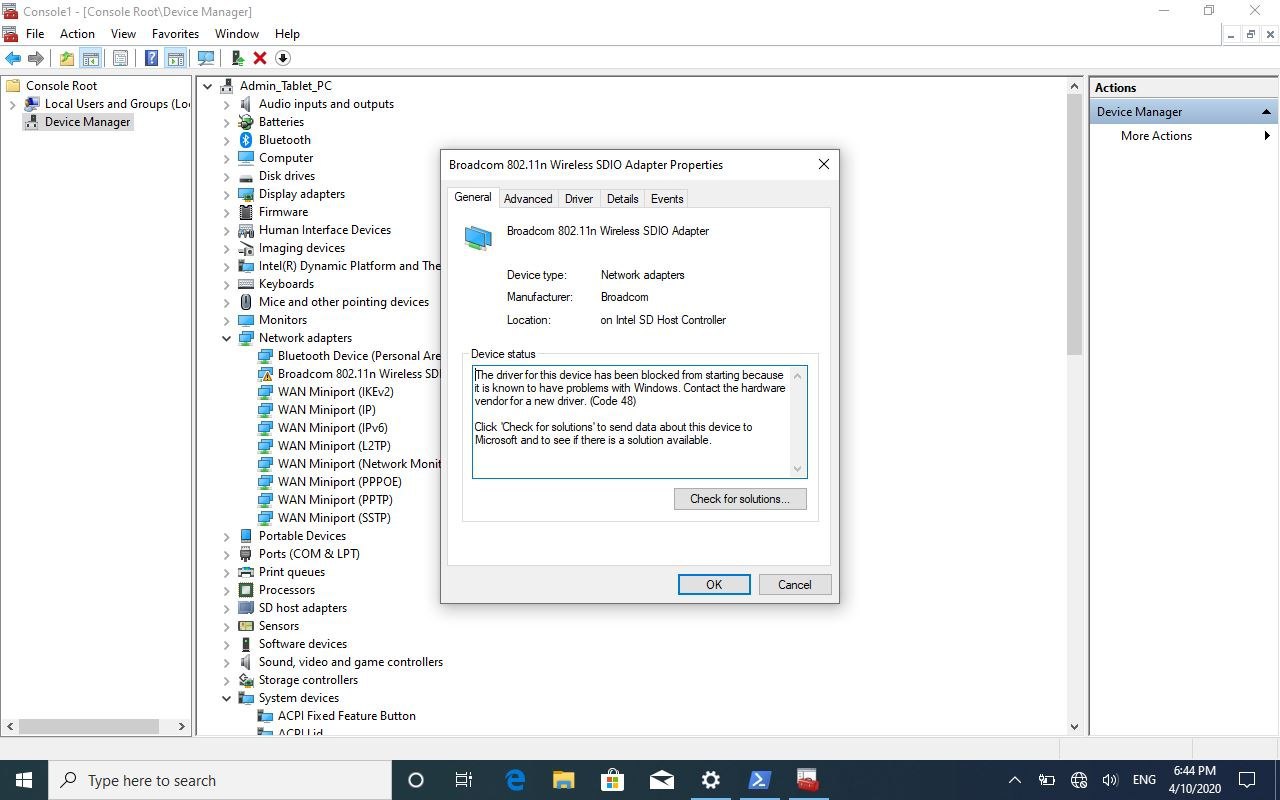Screen dimensions: 1280x800
Task: Switch to the Advanced tab
Action: pos(528,199)
